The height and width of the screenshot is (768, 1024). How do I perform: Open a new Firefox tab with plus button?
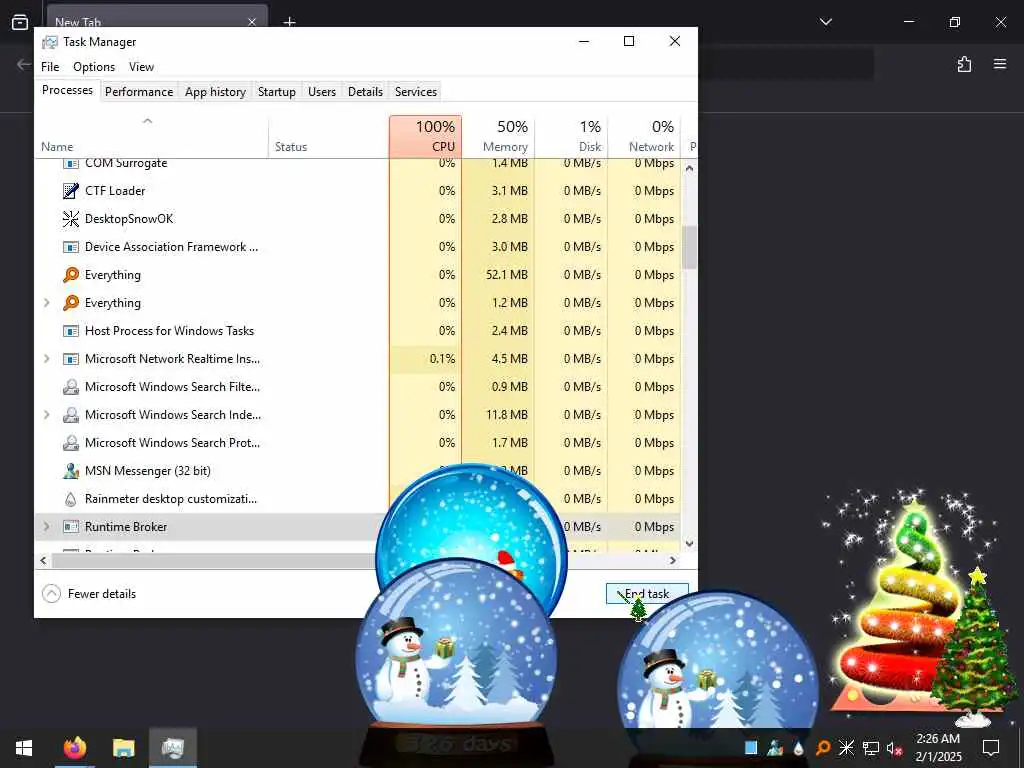click(x=289, y=22)
